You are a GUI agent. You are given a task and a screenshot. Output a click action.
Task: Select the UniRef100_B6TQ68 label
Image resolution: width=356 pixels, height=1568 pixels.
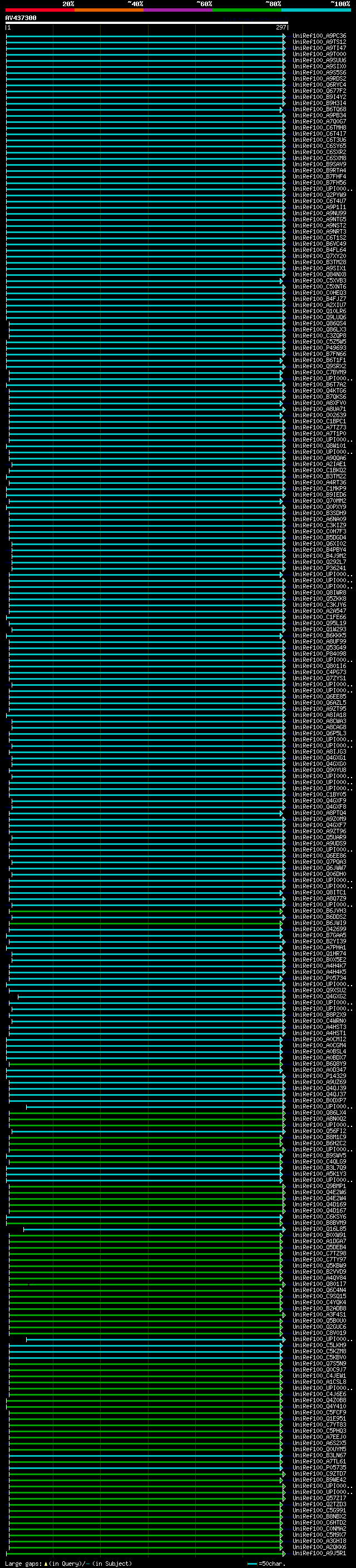pyautogui.click(x=319, y=110)
